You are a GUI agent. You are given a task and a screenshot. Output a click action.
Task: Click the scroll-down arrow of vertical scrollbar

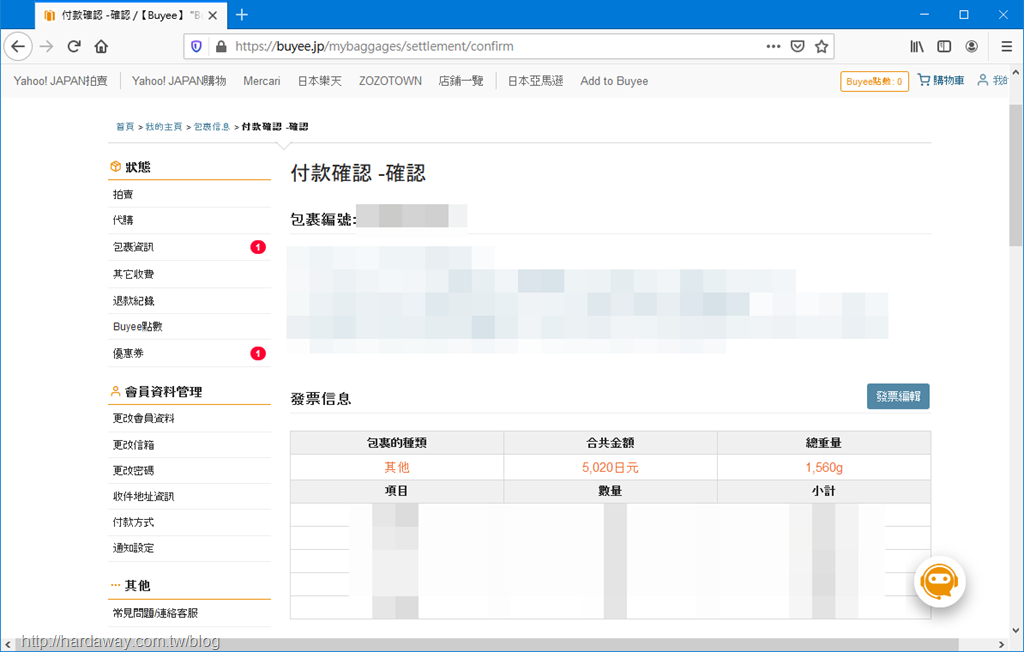tap(1016, 630)
